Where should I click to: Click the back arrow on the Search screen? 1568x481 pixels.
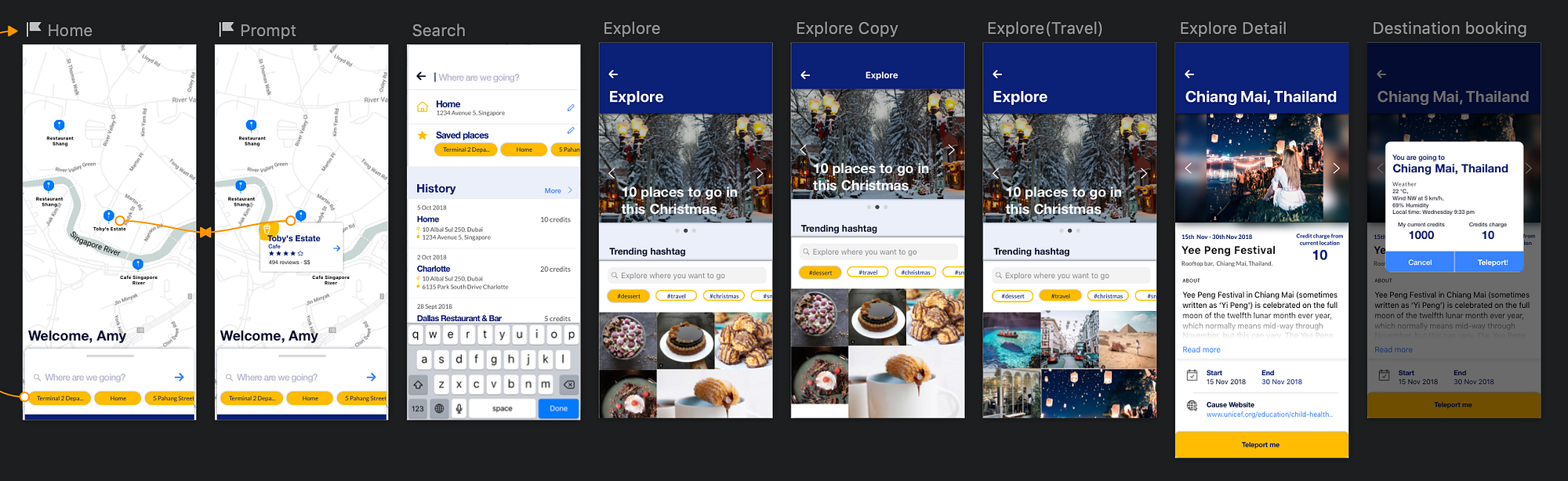421,76
